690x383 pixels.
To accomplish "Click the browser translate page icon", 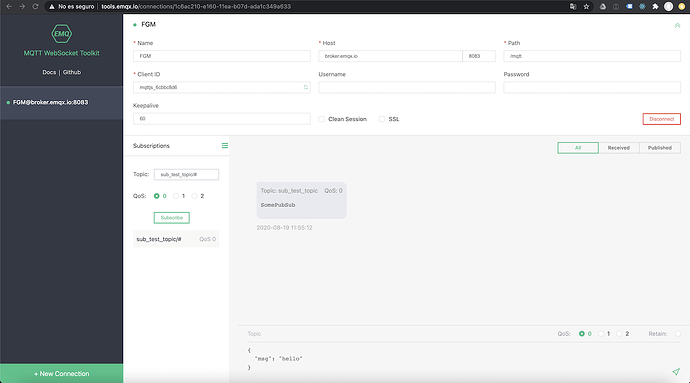I will 573,7.
